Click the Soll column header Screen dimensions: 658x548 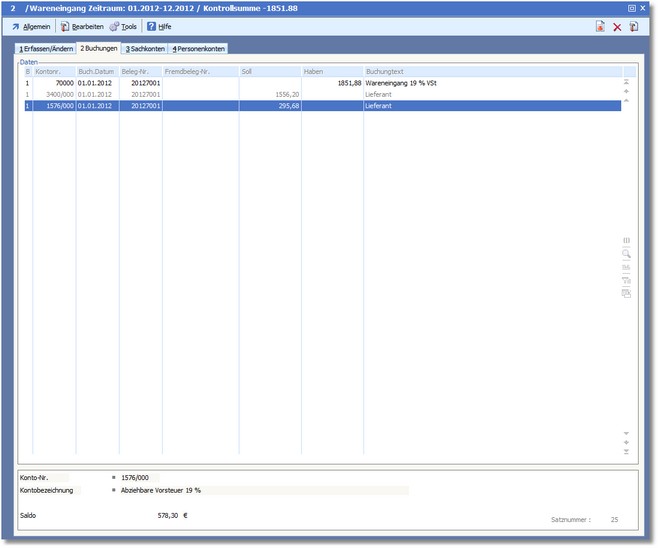[270, 72]
